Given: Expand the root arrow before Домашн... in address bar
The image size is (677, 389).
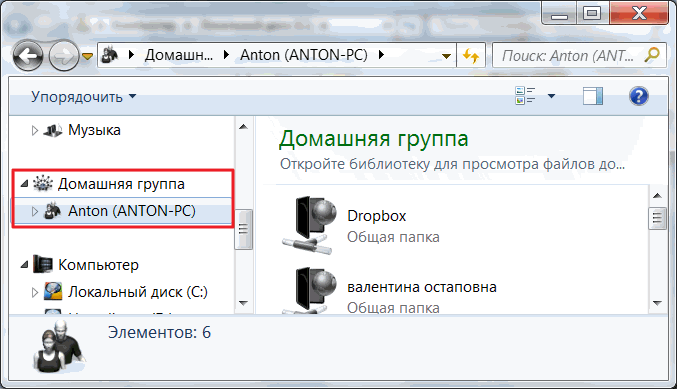Looking at the screenshot, I should tap(132, 55).
